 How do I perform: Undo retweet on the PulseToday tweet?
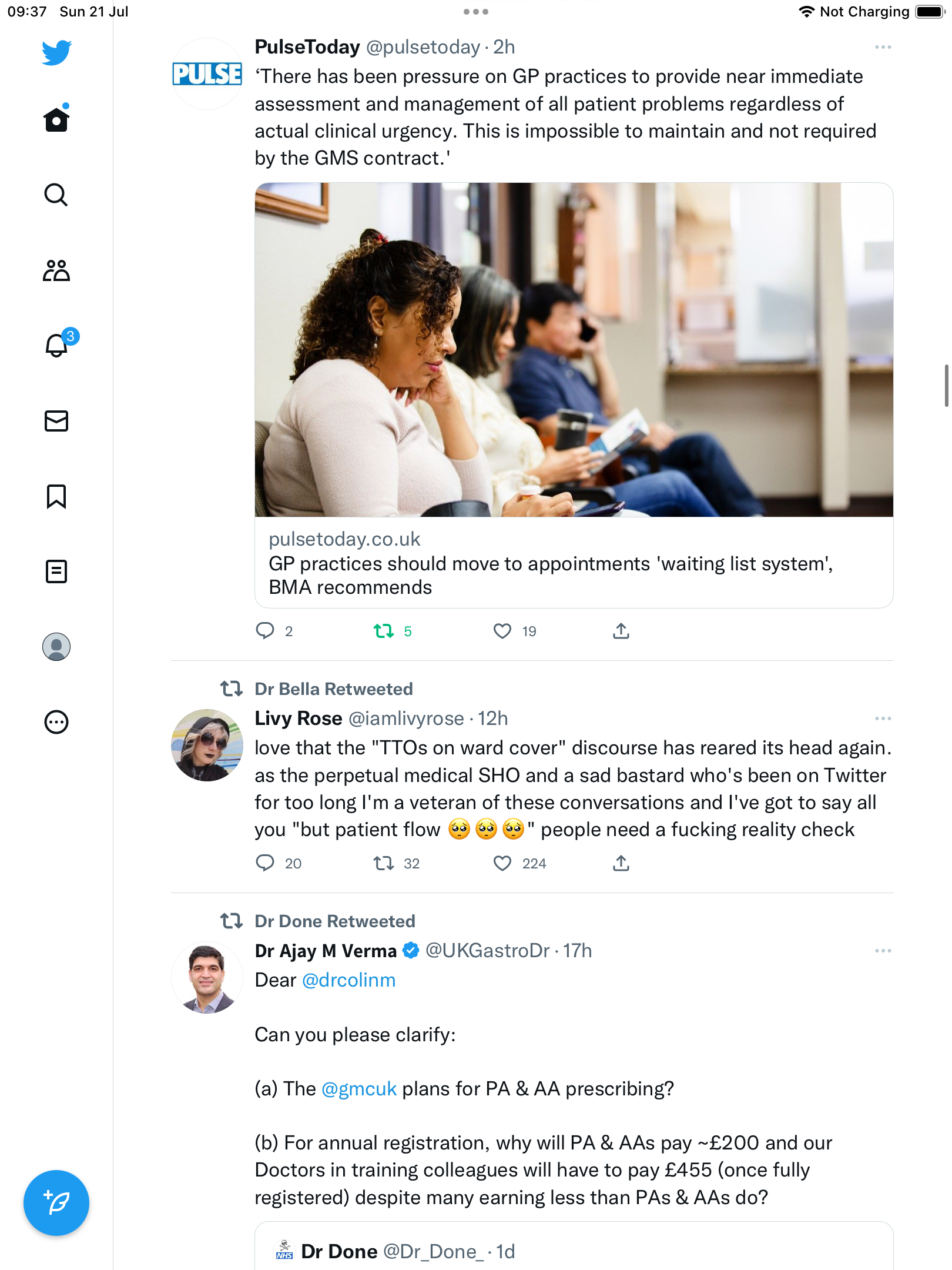pos(384,631)
